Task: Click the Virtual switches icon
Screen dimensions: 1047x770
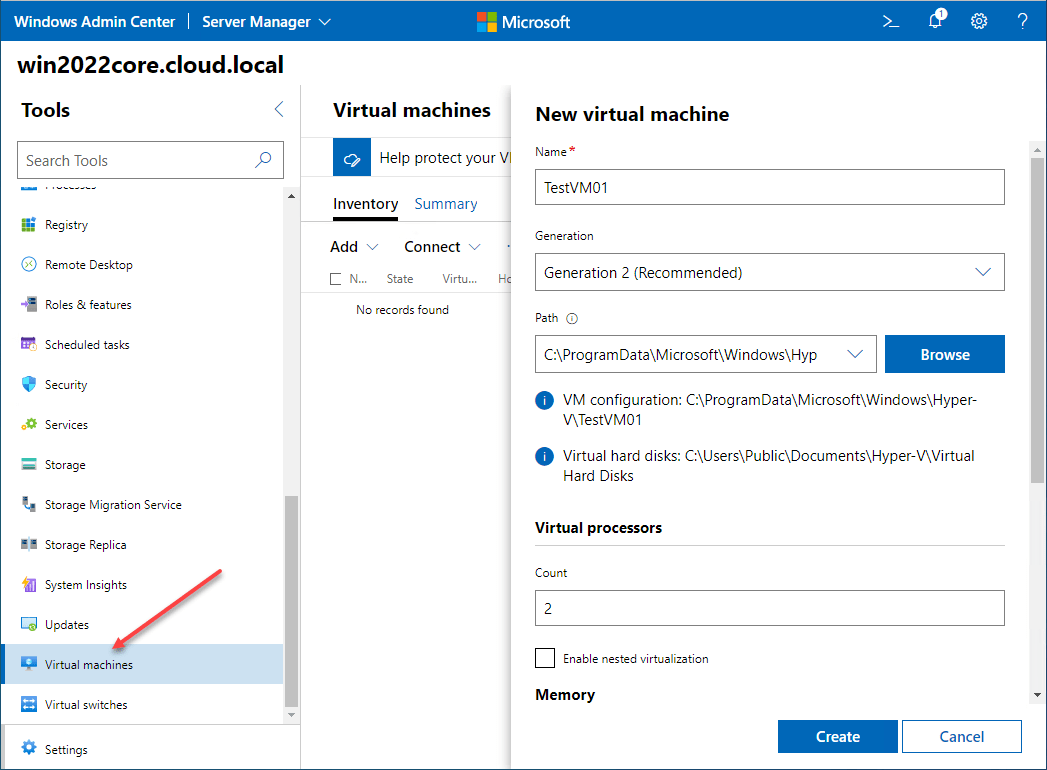Action: tap(29, 705)
